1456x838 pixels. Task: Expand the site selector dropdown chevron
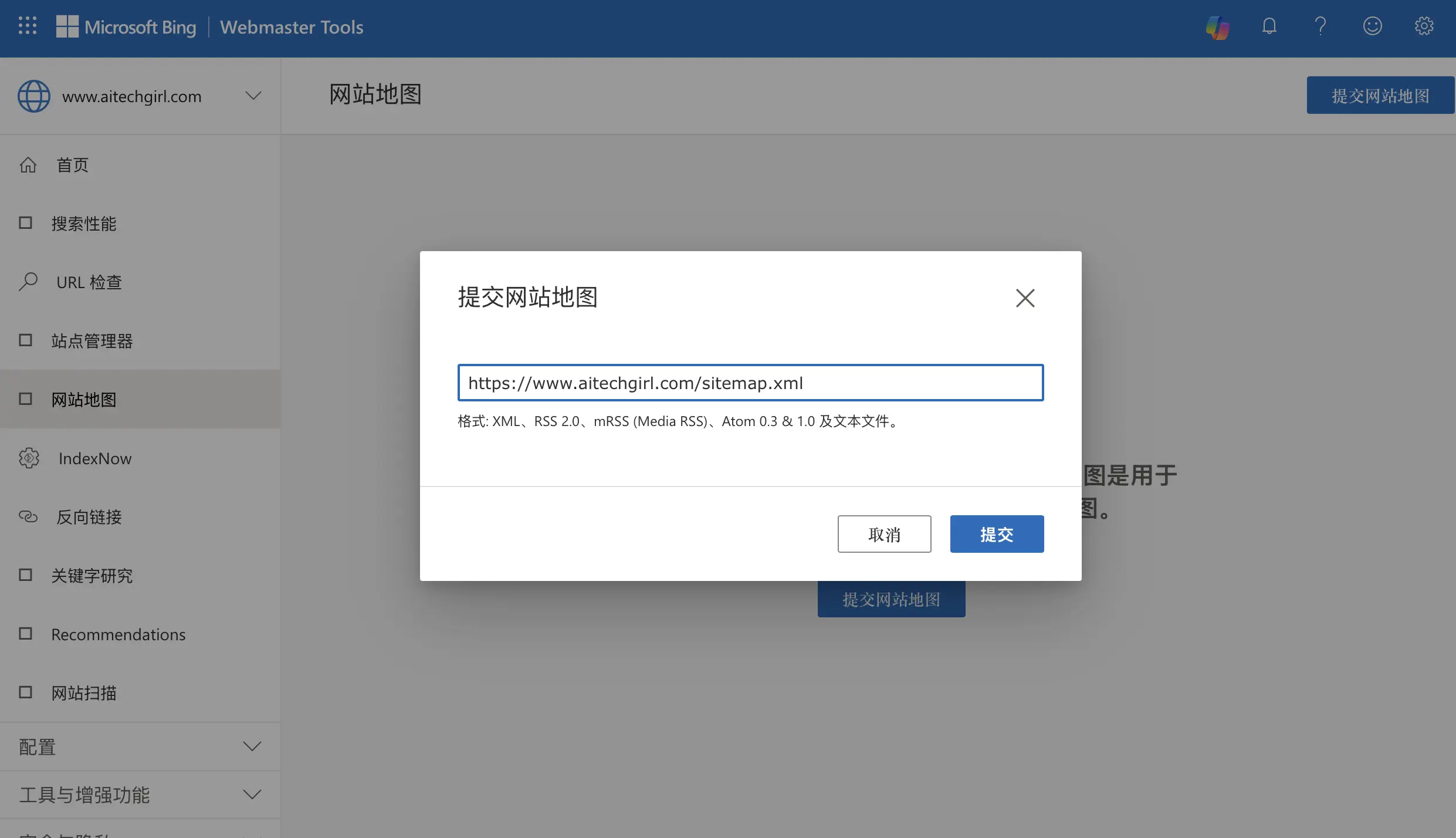click(253, 96)
